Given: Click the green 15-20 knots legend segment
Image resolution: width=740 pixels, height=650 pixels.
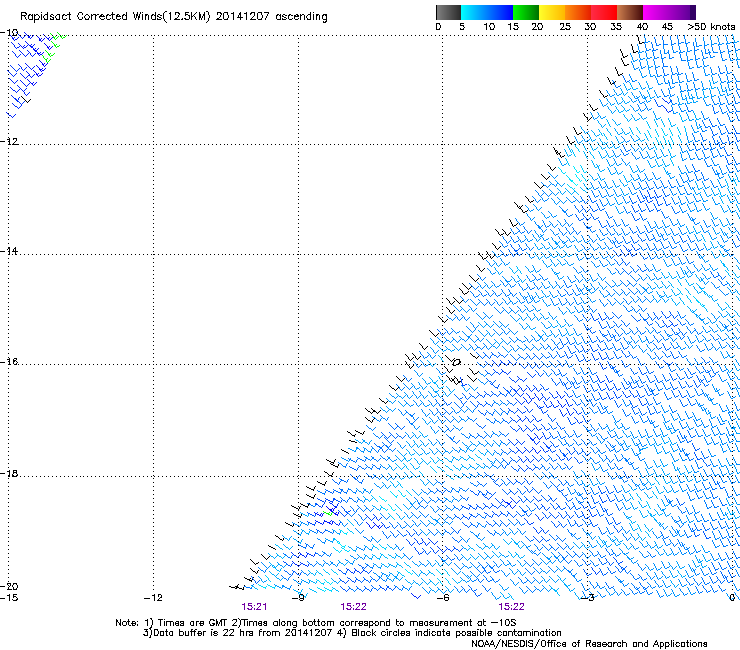Looking at the screenshot, I should point(526,12).
